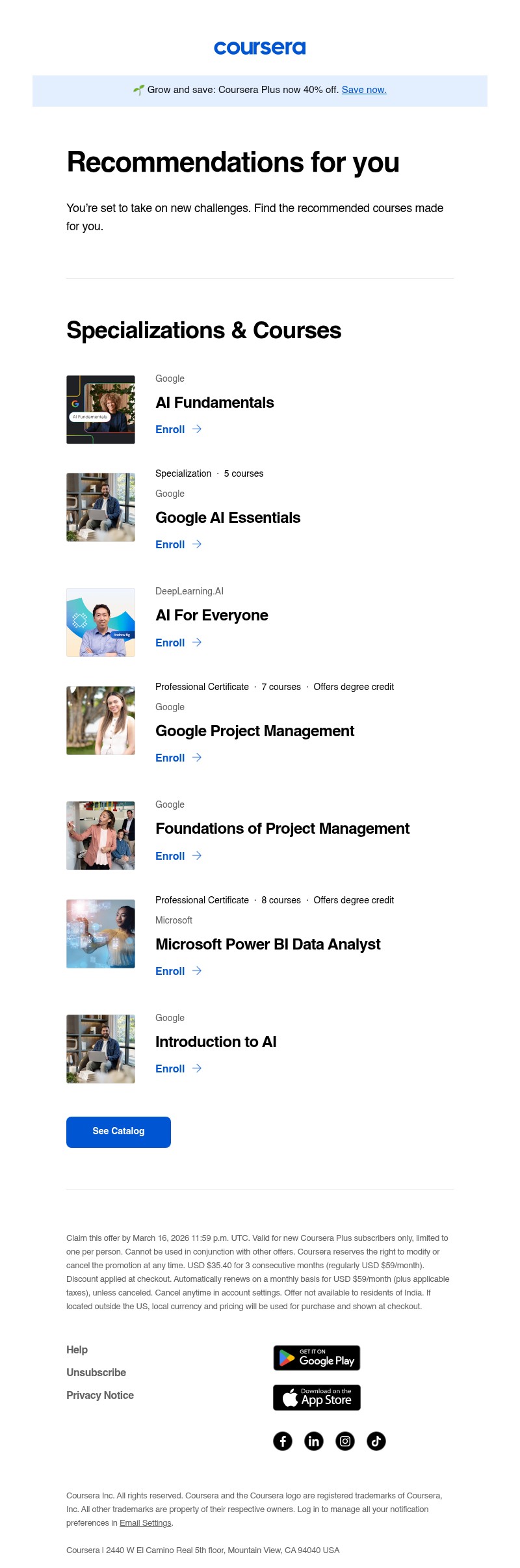Click the Introduction to AI course thumbnail
520x1568 pixels.
(101, 1048)
